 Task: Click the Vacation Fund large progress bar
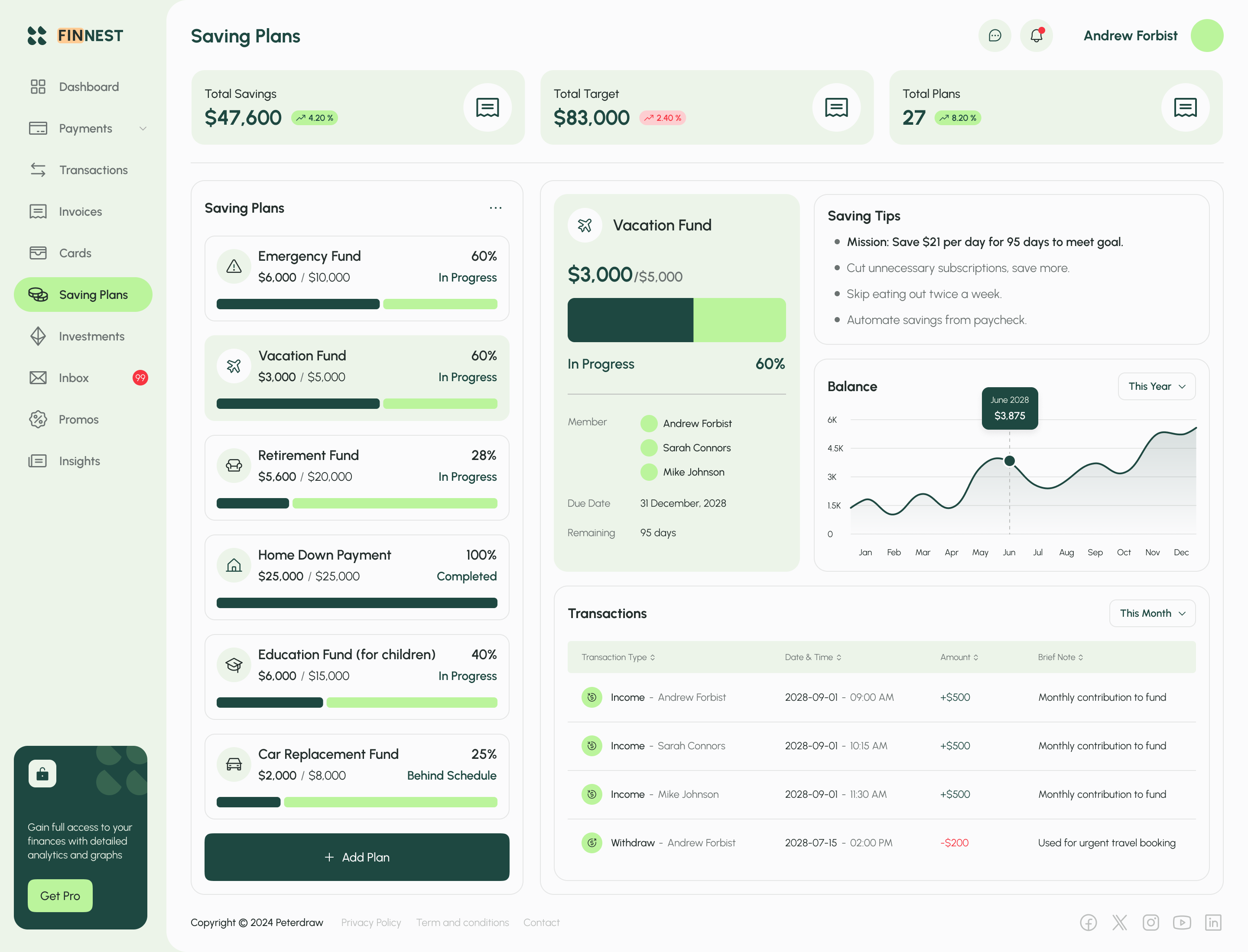point(676,320)
